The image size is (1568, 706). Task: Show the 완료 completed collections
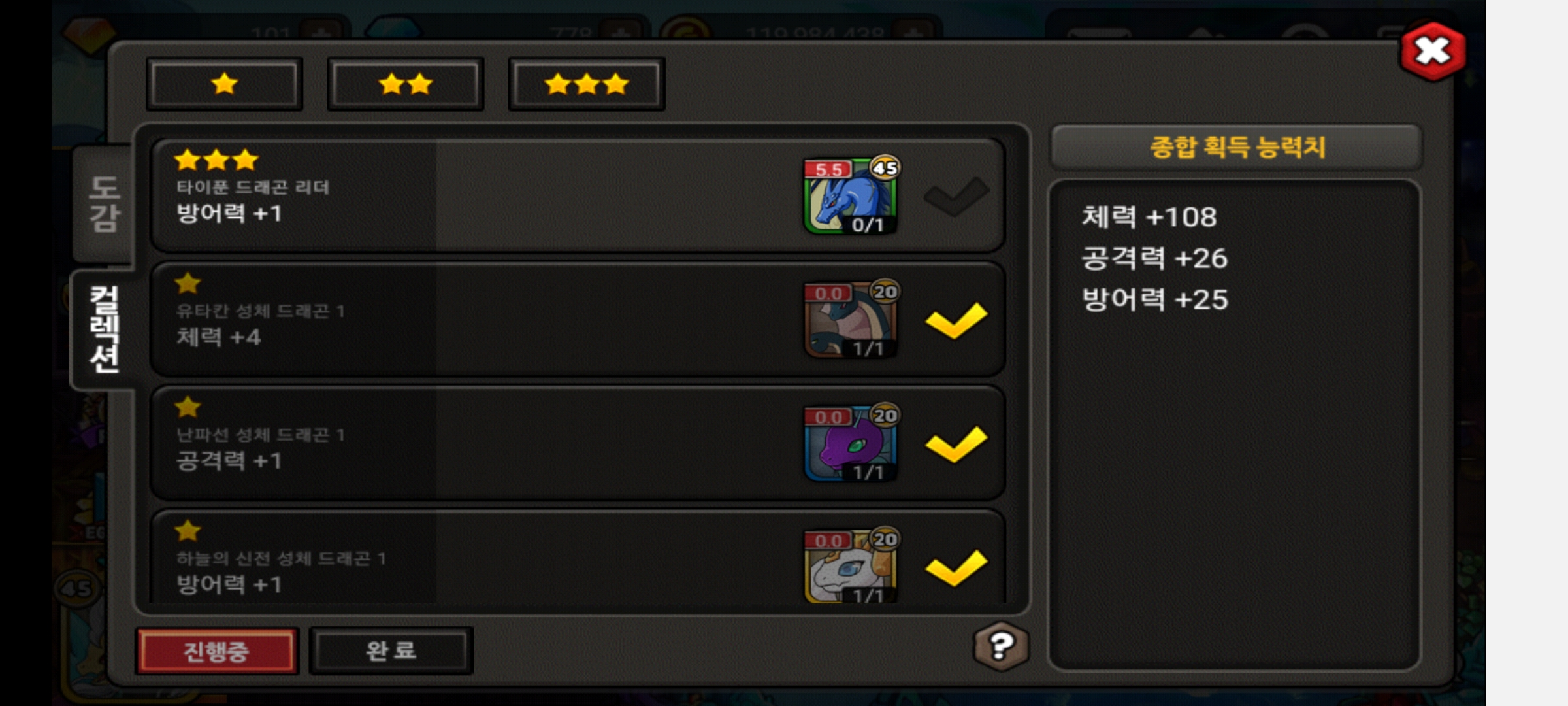tap(391, 651)
